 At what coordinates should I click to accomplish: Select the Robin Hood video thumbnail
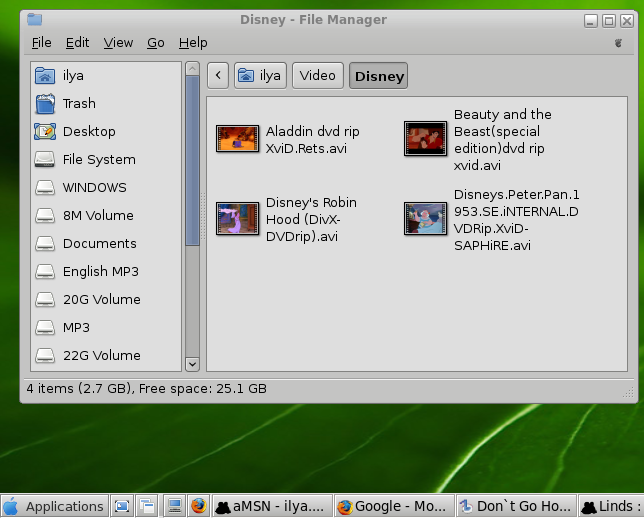237,219
